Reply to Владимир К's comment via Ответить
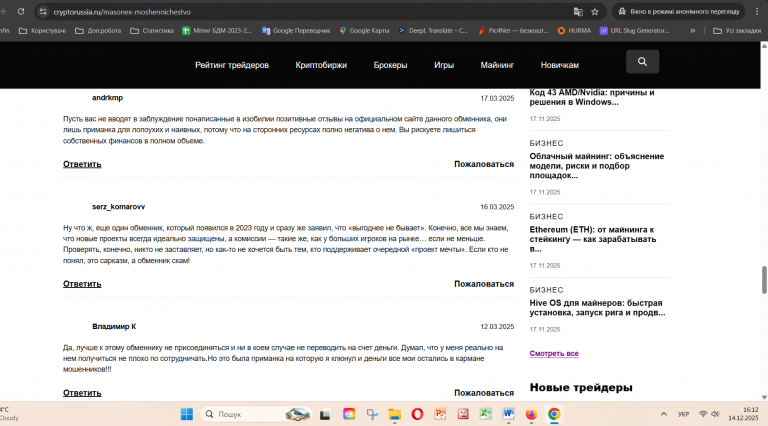The image size is (768, 426). (x=82, y=393)
